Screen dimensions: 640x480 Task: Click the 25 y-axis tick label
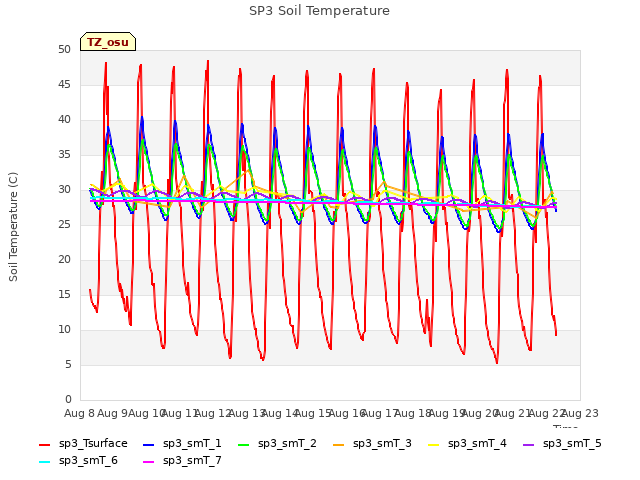(64, 224)
